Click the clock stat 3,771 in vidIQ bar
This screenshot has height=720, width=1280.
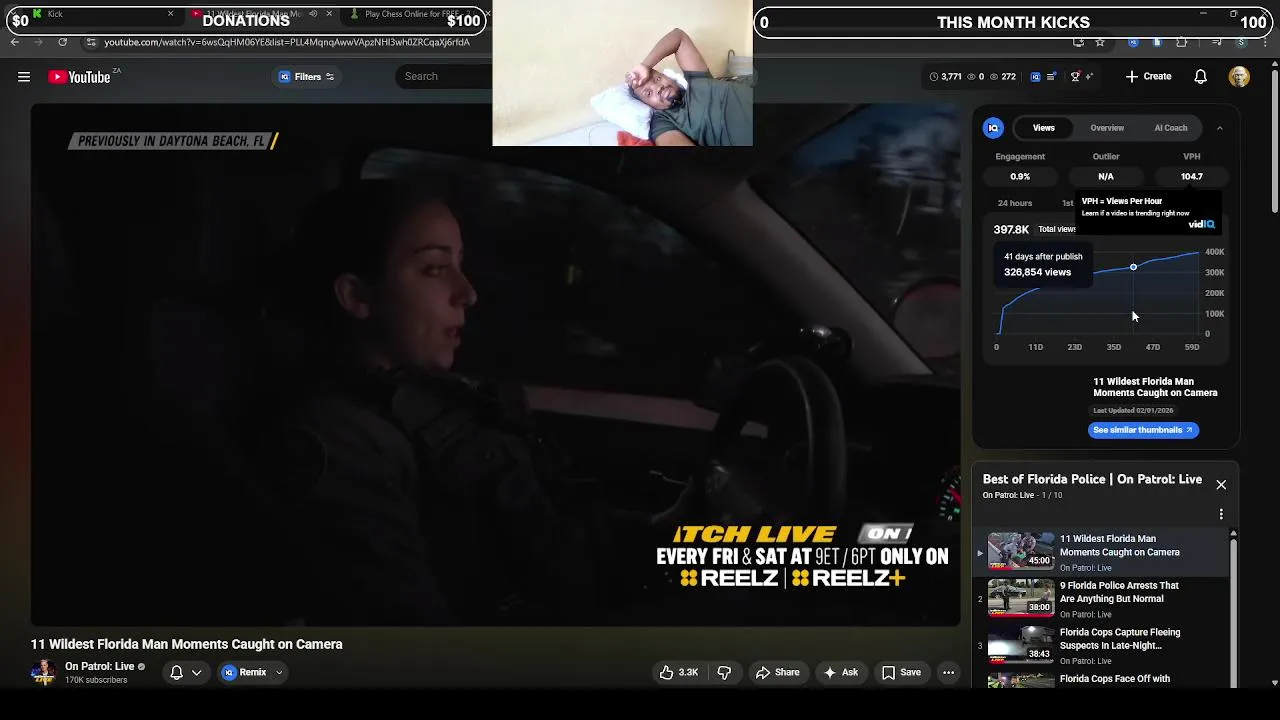pos(945,77)
